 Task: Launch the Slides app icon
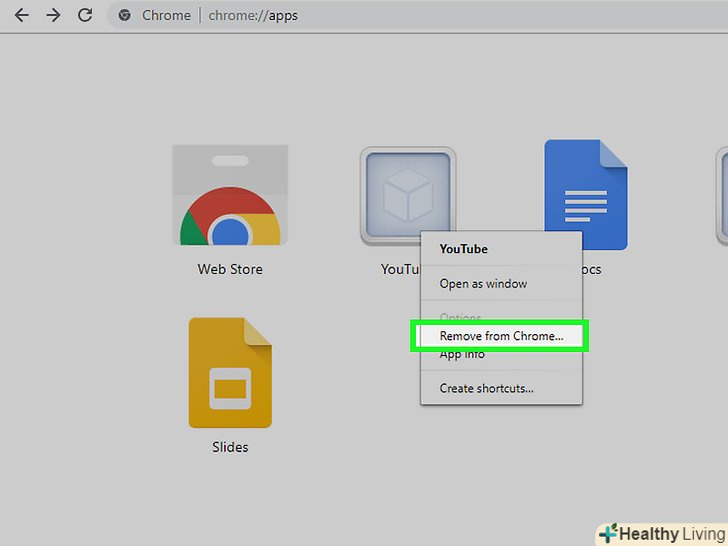click(x=230, y=373)
